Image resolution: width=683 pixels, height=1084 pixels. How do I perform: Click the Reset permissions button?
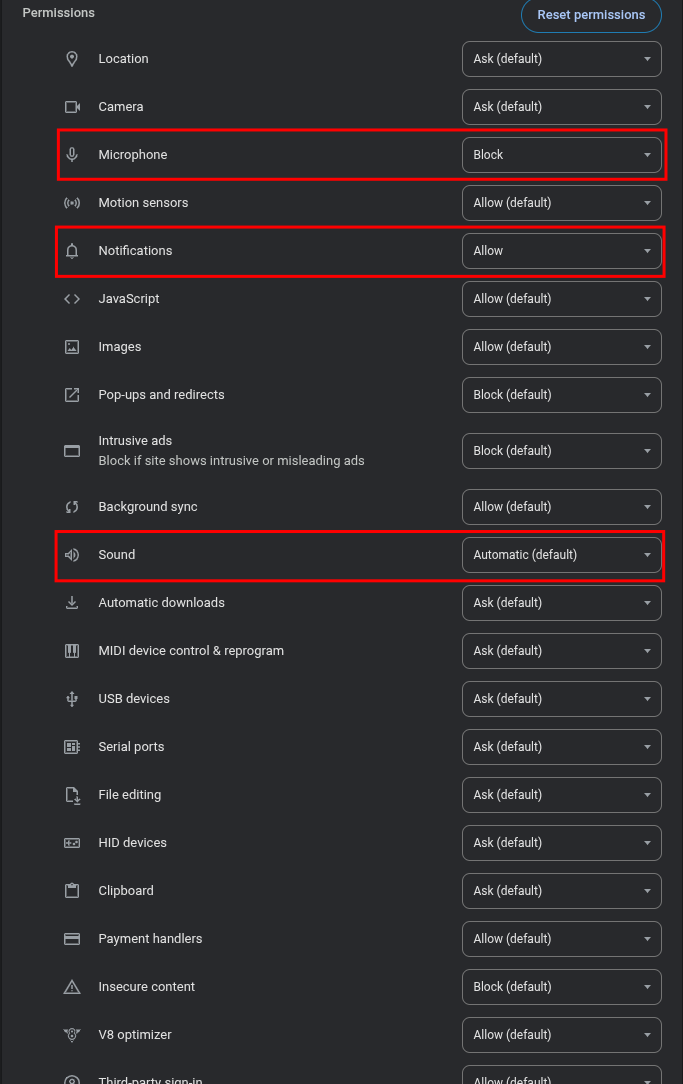coord(591,15)
